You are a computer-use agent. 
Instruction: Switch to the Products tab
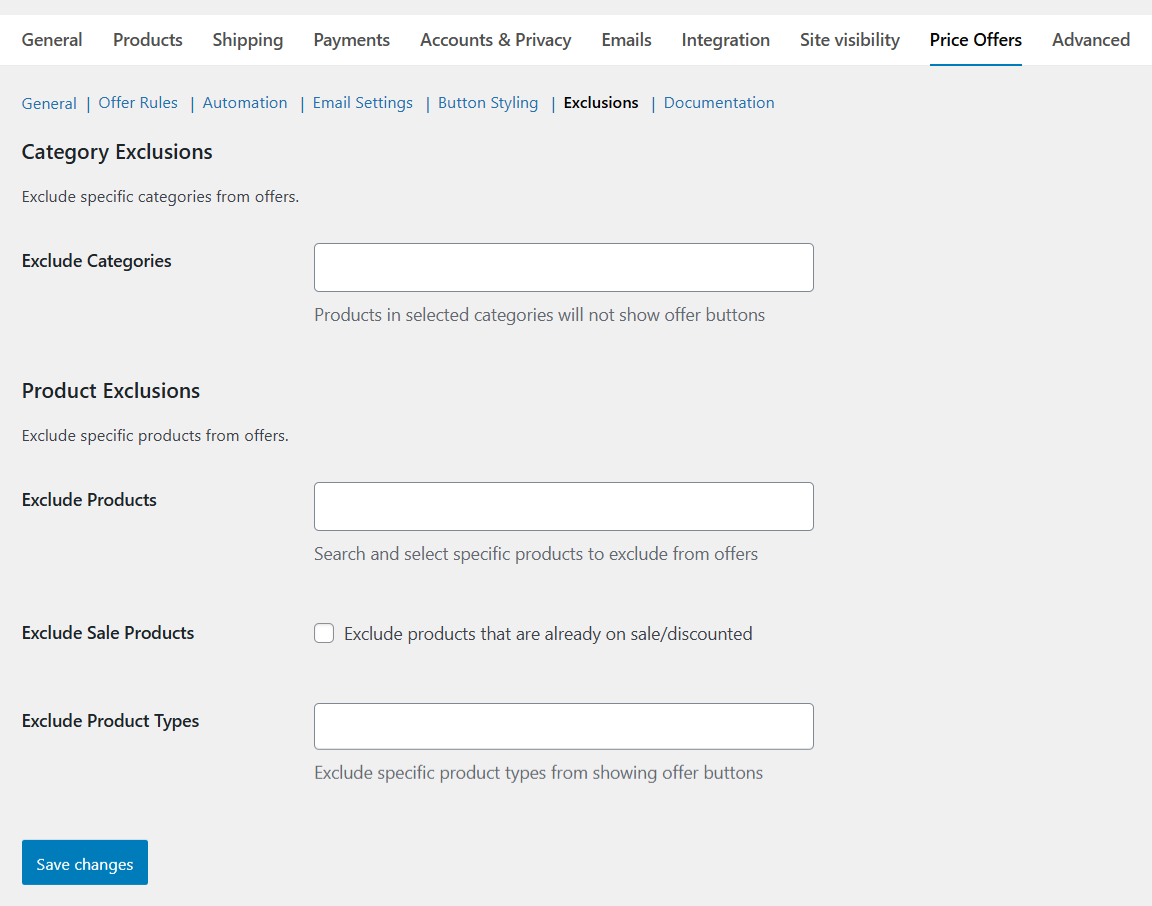tap(148, 40)
